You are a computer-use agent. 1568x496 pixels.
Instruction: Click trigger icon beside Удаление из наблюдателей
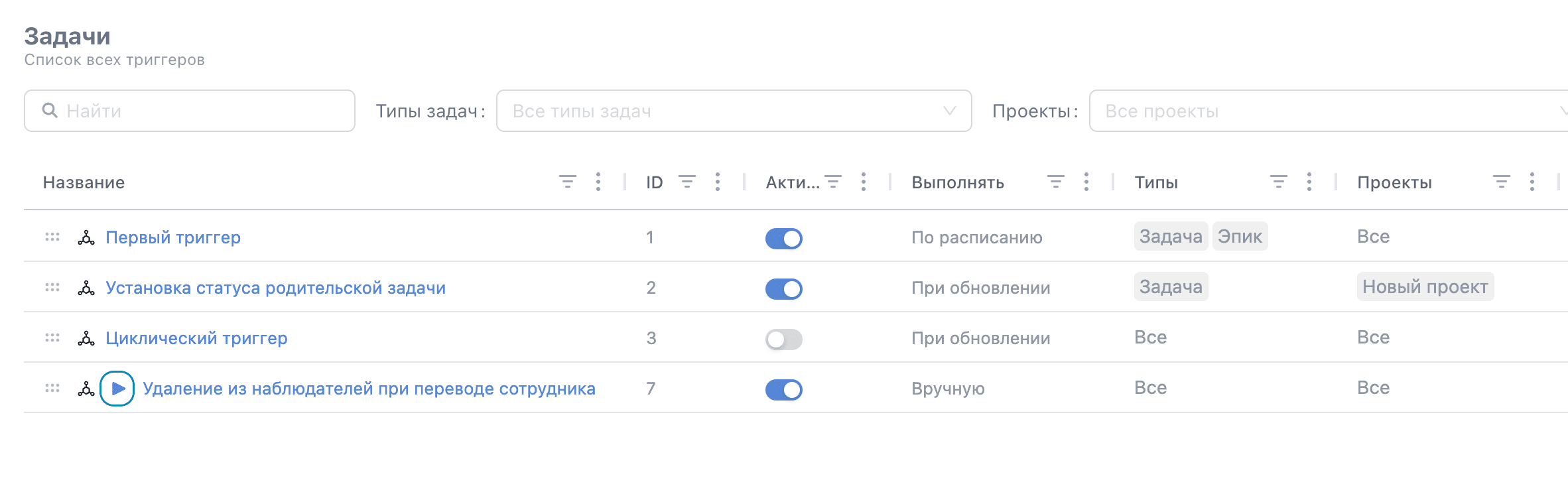(x=86, y=389)
